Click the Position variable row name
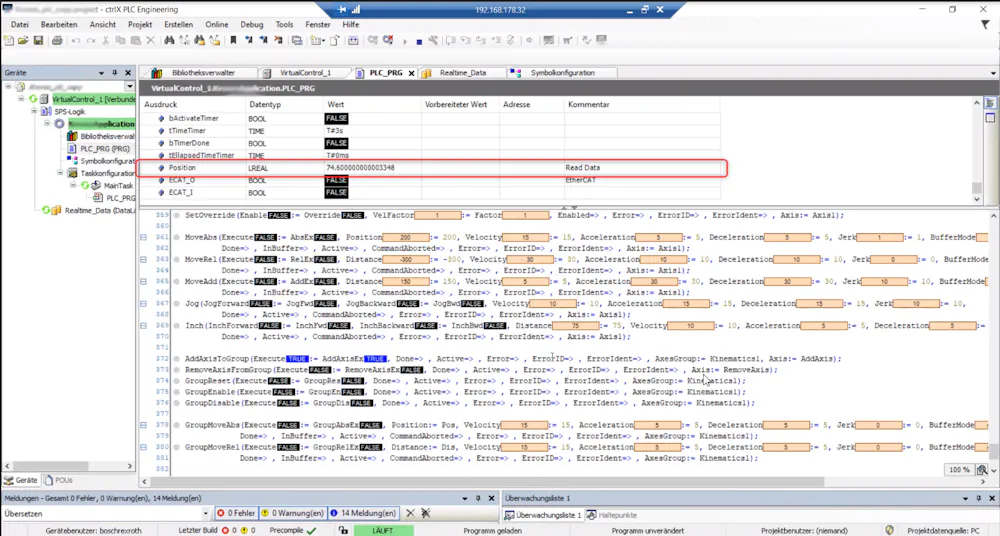Viewport: 1000px width, 536px height. coord(182,168)
